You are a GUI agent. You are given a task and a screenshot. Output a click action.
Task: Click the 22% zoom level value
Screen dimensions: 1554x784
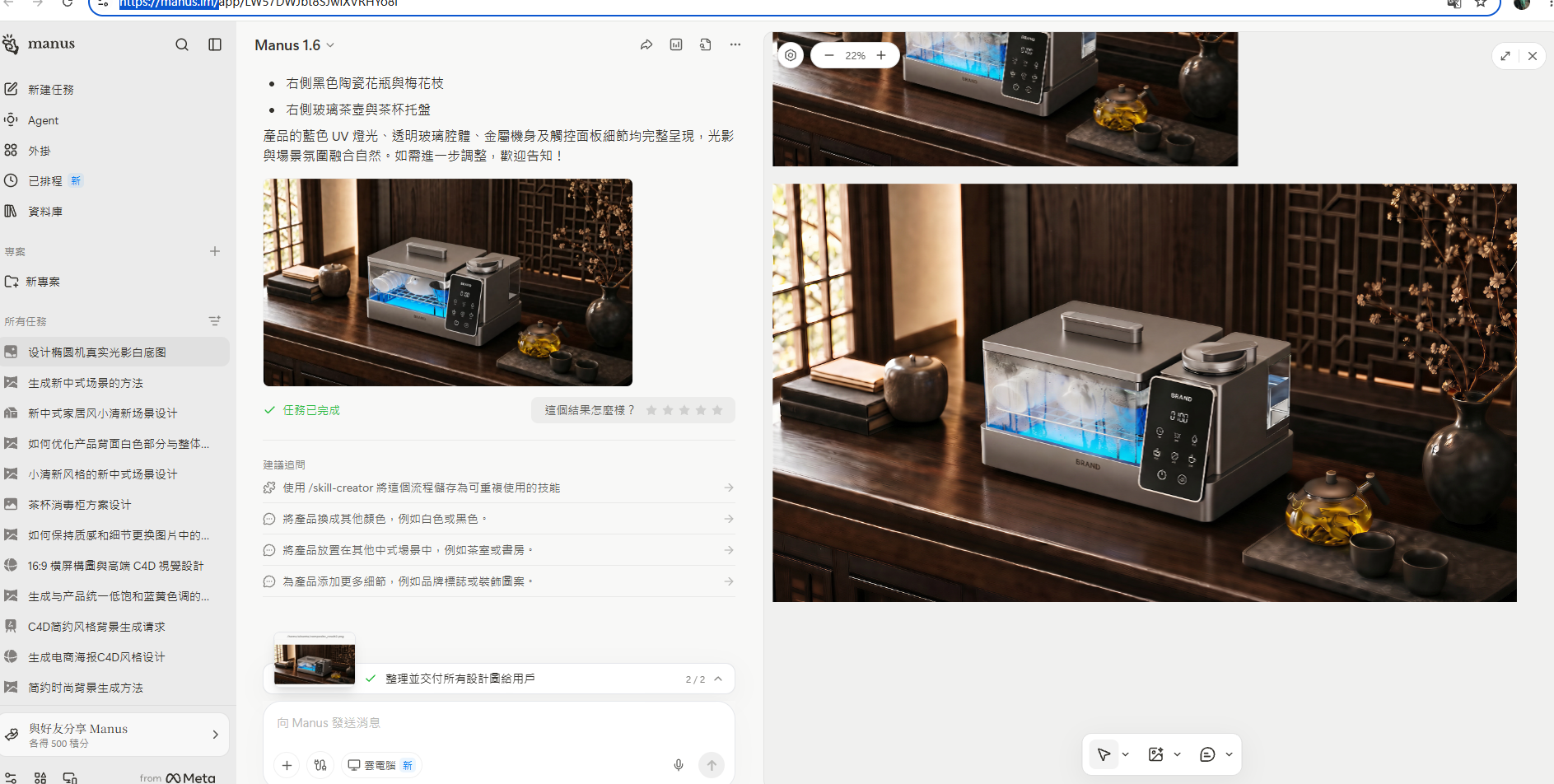tap(856, 56)
